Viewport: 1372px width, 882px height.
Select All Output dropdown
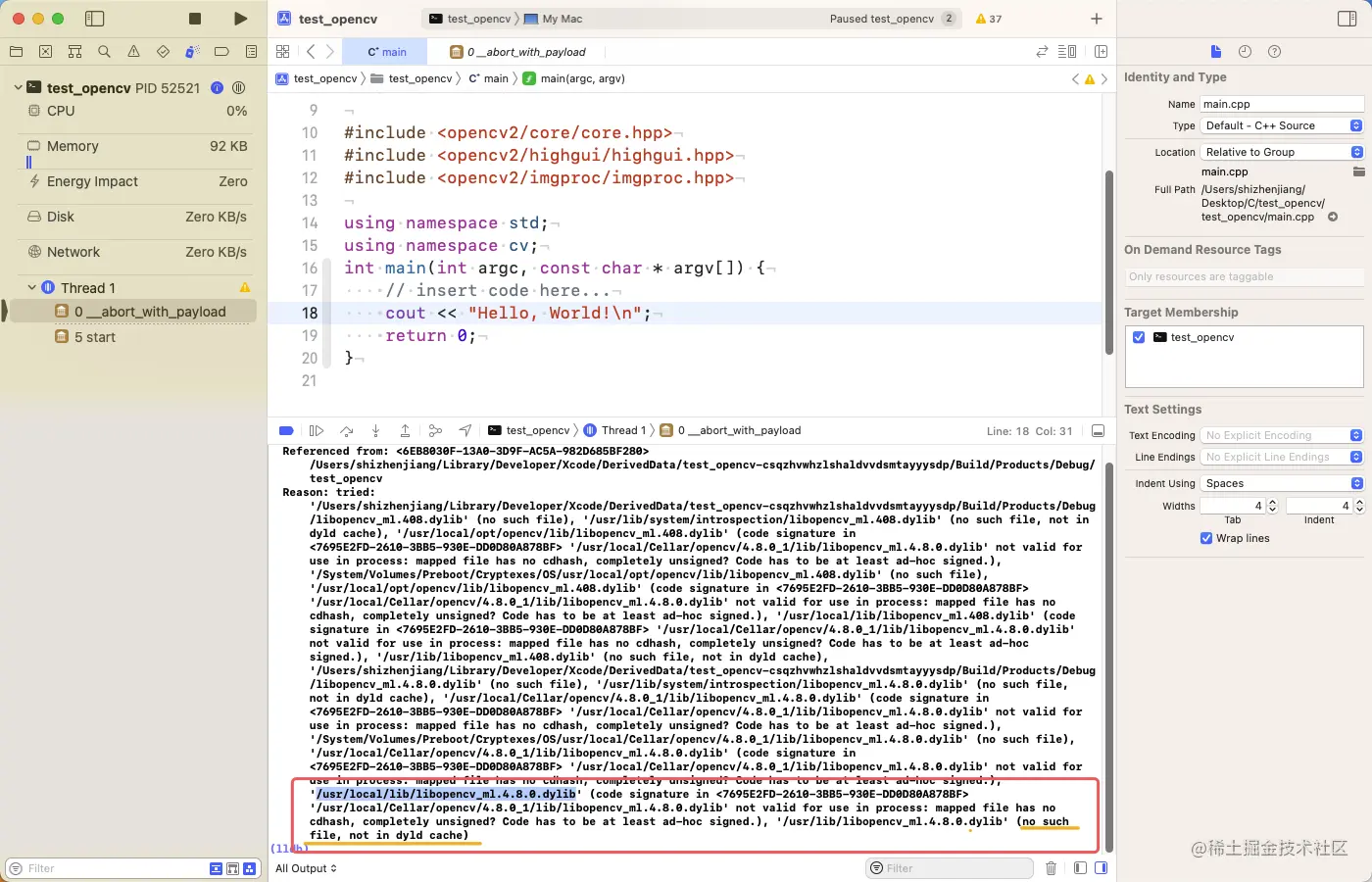click(306, 868)
